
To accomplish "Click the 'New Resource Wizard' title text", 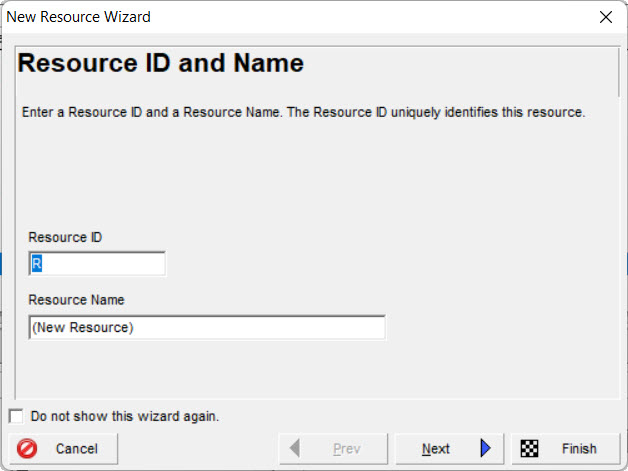I will coord(78,17).
